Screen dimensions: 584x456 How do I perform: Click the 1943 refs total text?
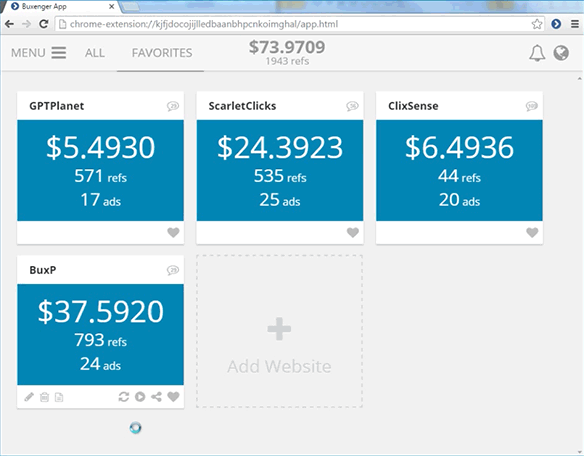point(287,61)
